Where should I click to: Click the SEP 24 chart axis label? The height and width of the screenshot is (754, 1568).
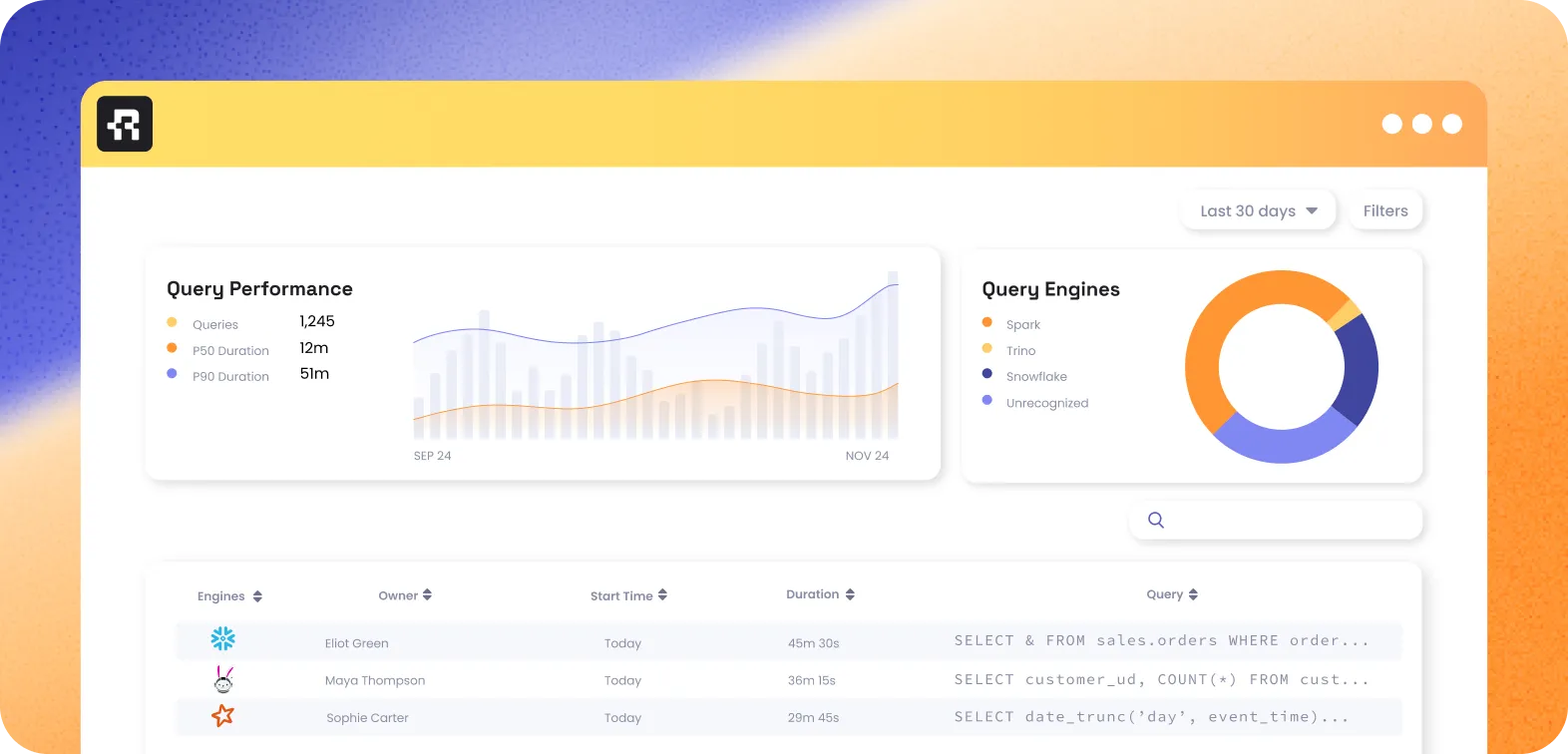[x=433, y=456]
